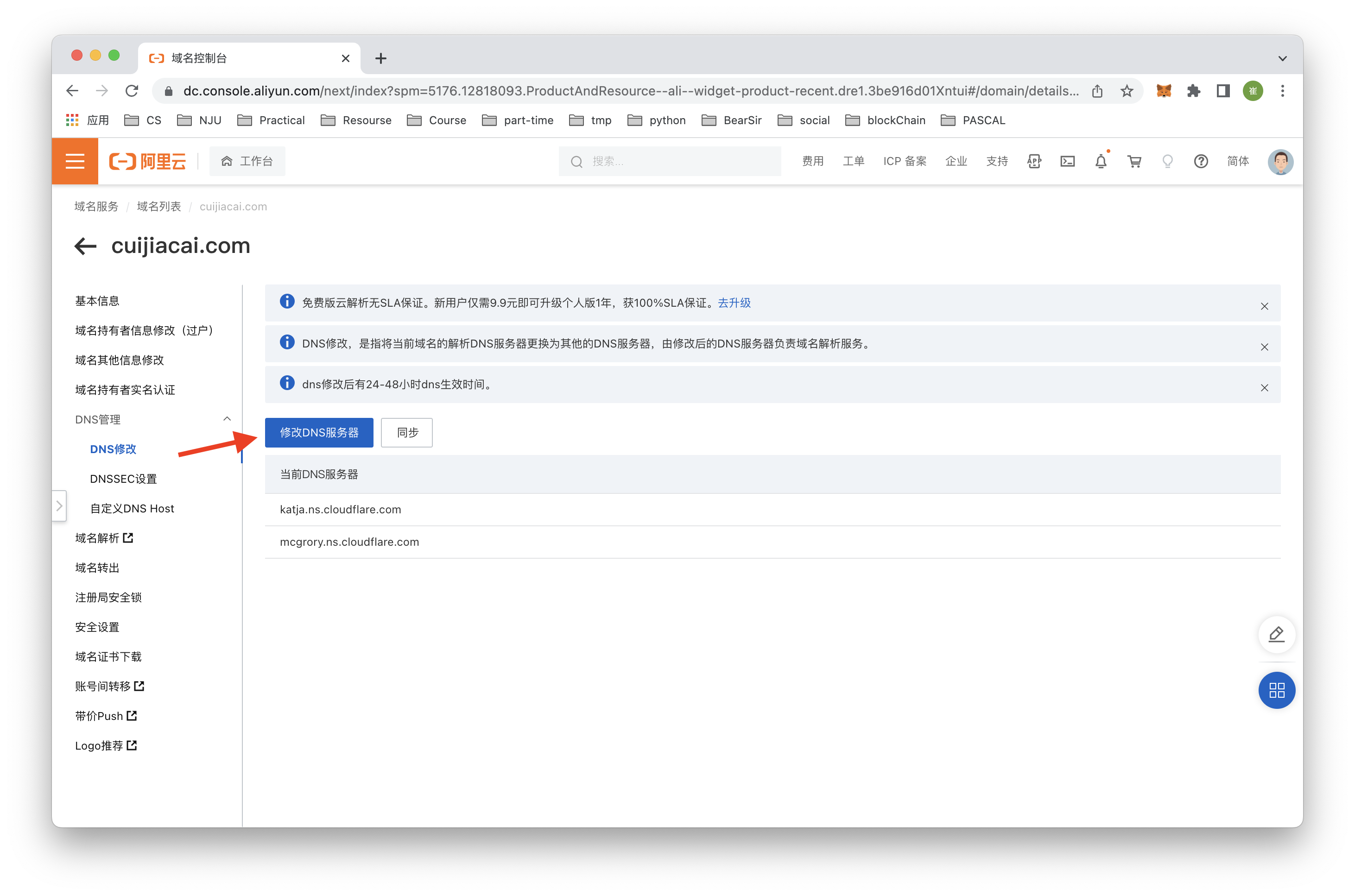The image size is (1355, 896).
Task: Collapse the DNS管理 sidebar section
Action: (227, 419)
